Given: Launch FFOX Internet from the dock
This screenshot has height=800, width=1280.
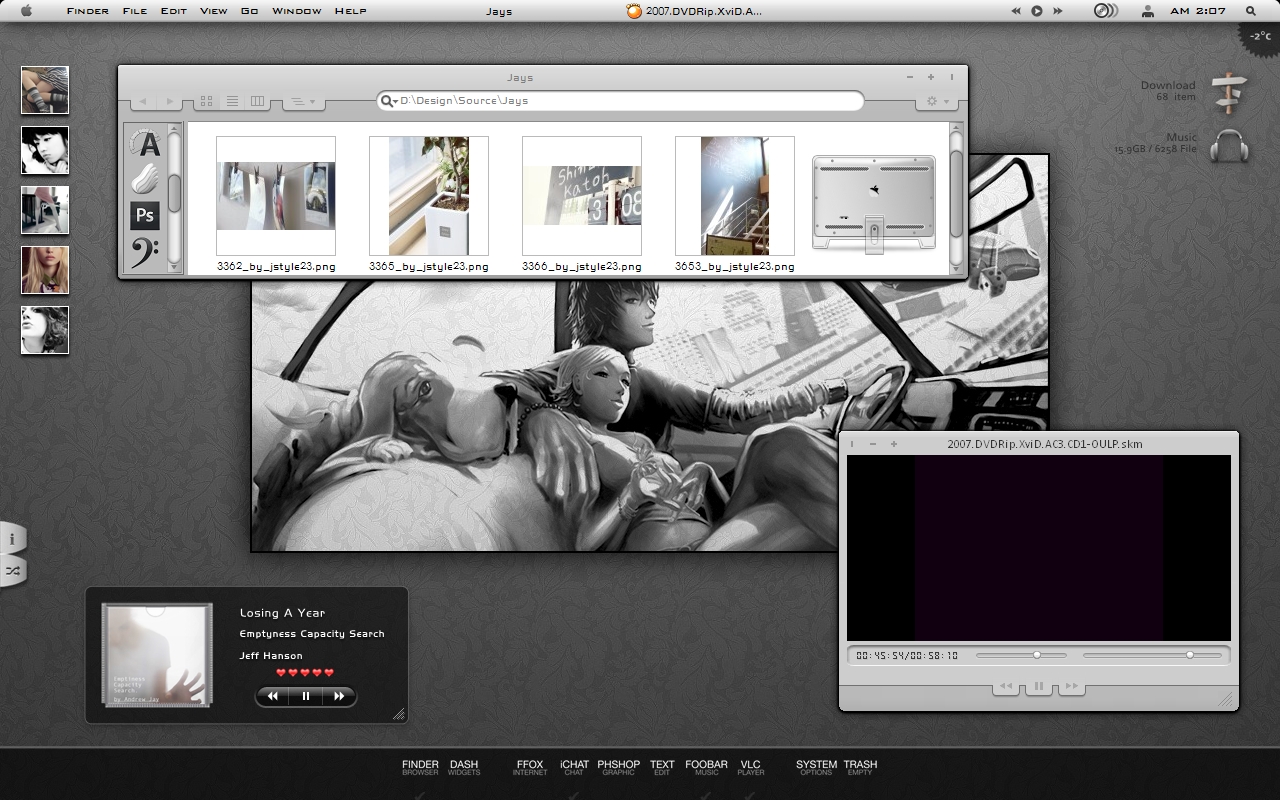Looking at the screenshot, I should tap(530, 767).
